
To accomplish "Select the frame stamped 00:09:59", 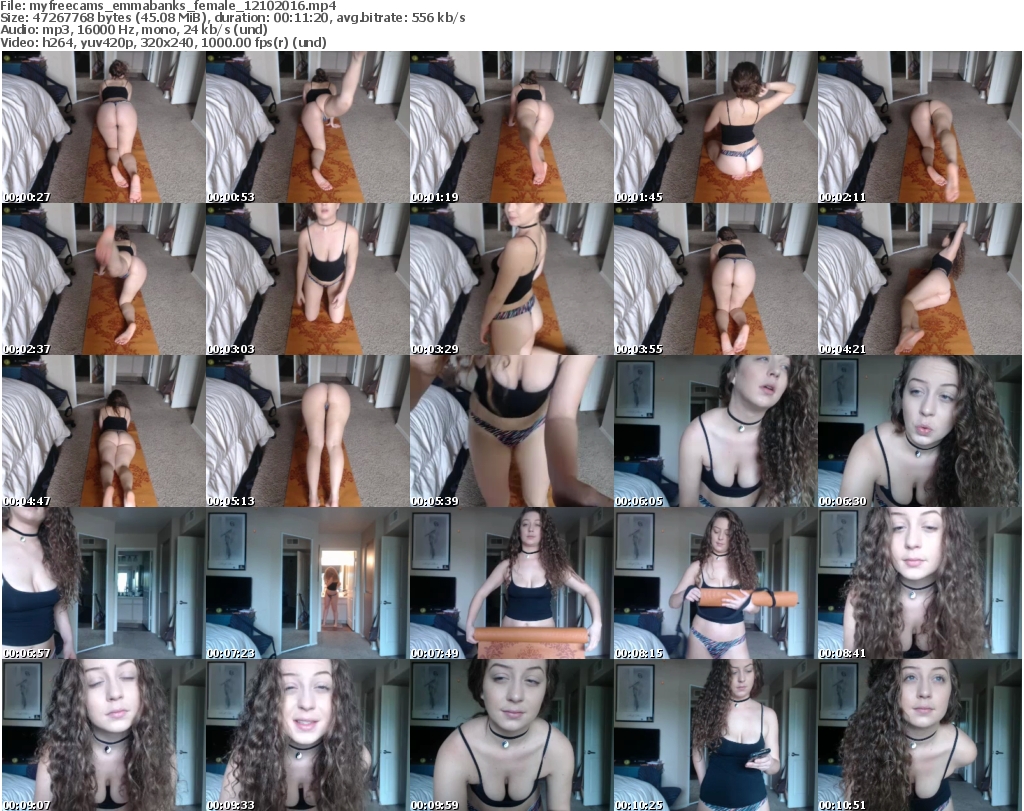I will tap(511, 735).
